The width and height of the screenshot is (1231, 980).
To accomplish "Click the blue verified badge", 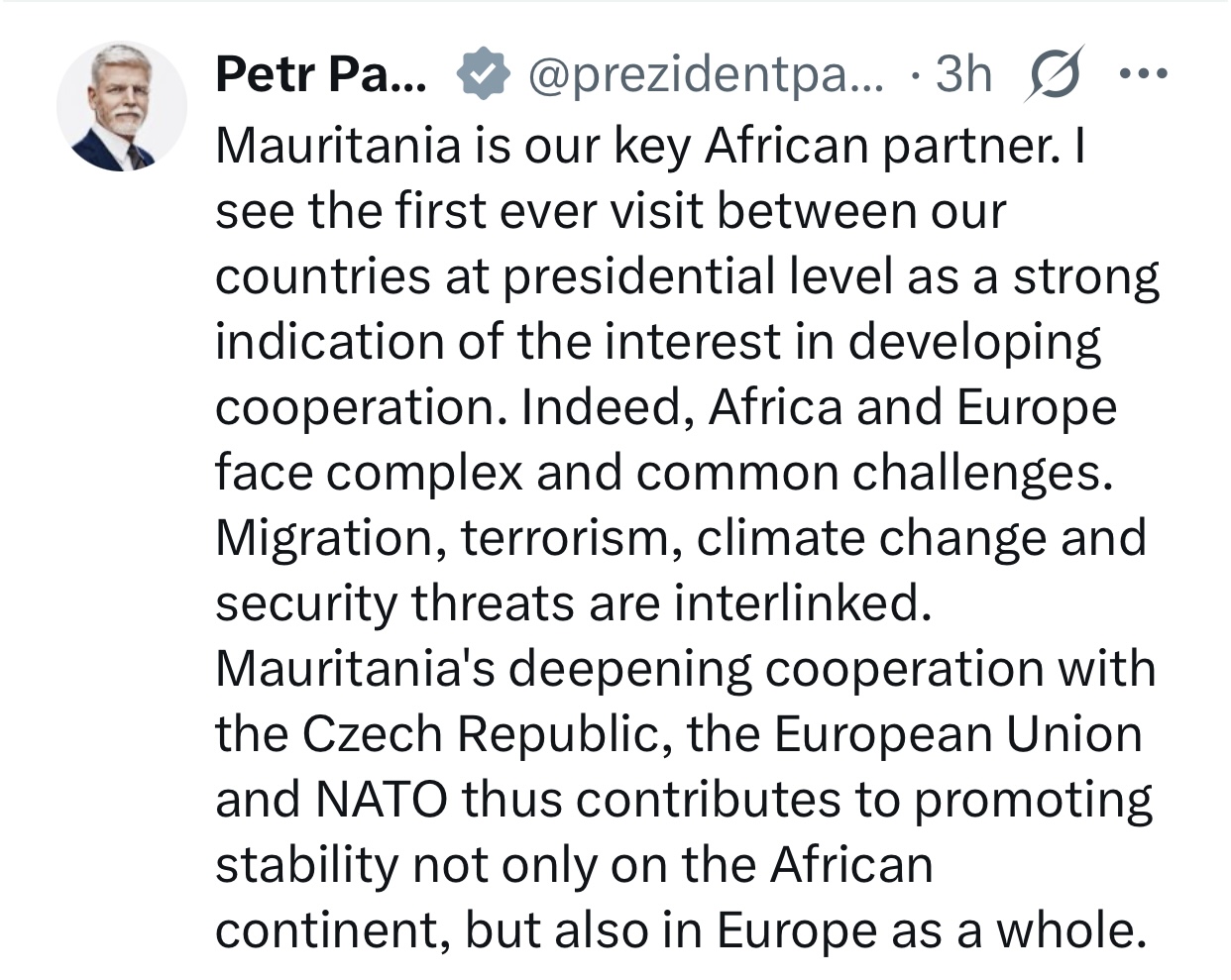I will [482, 74].
